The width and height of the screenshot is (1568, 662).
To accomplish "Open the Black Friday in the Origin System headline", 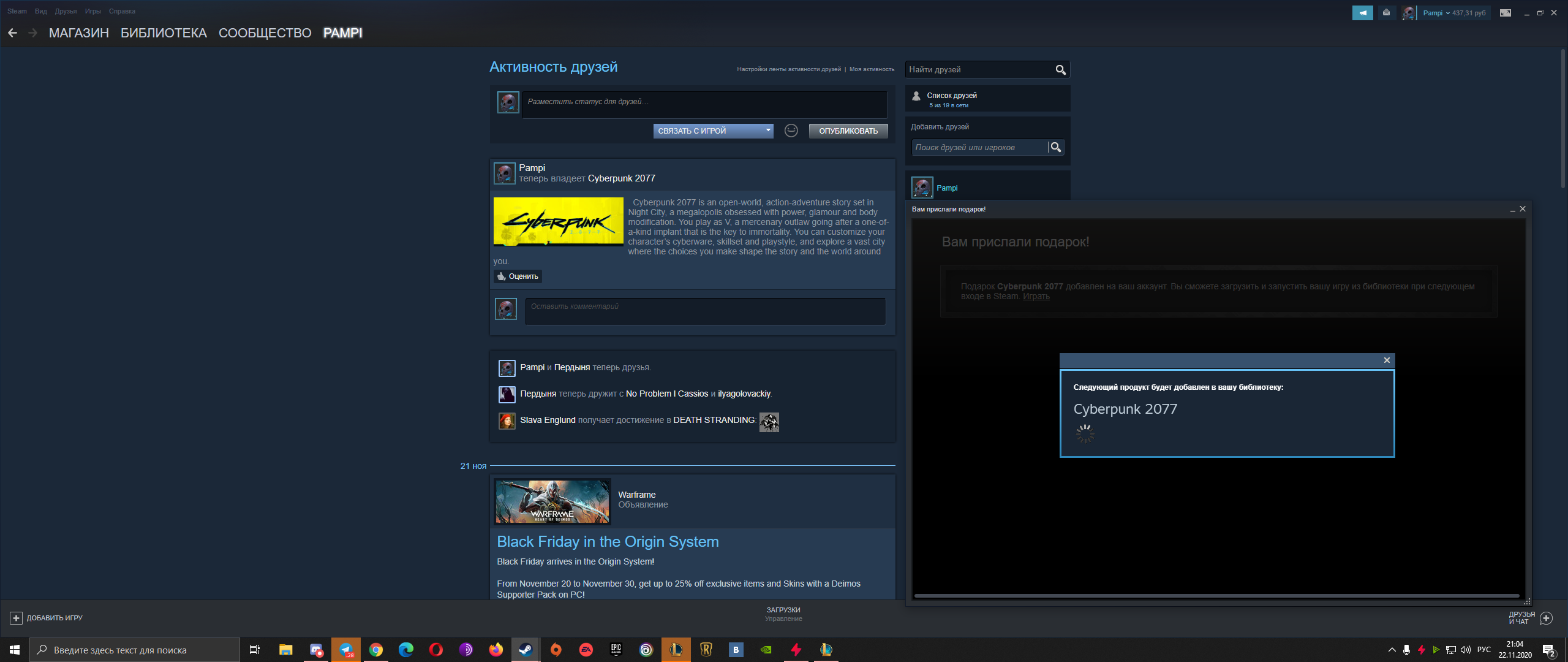I will pyautogui.click(x=608, y=542).
